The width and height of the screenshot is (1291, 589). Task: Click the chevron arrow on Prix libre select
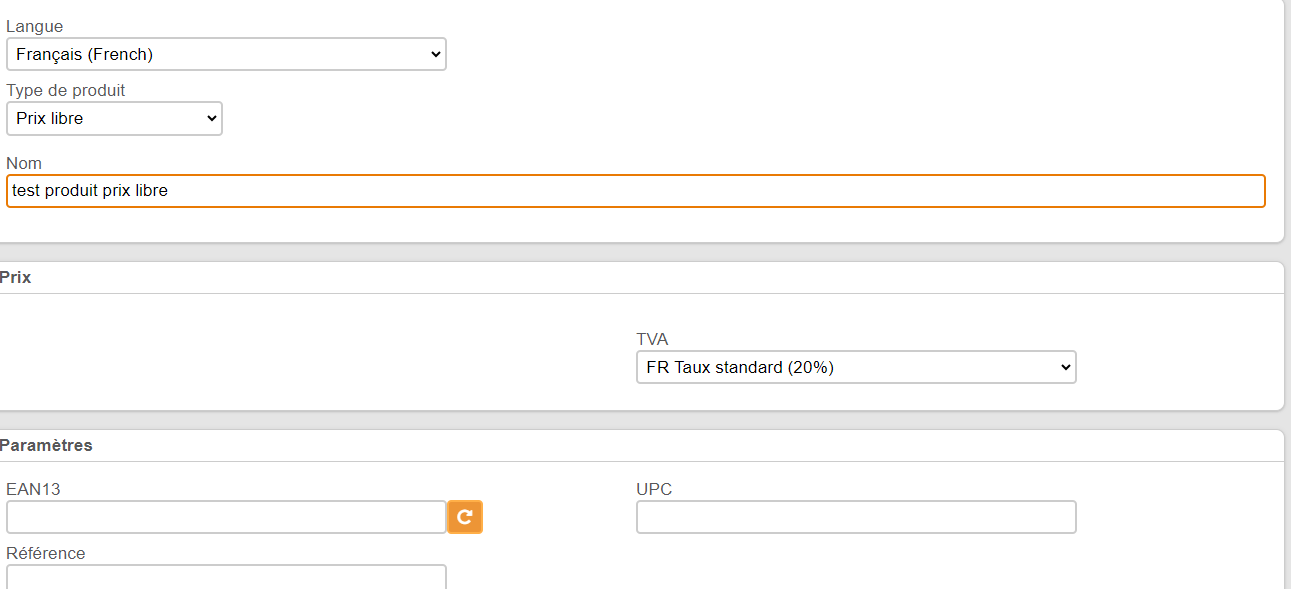[x=211, y=118]
